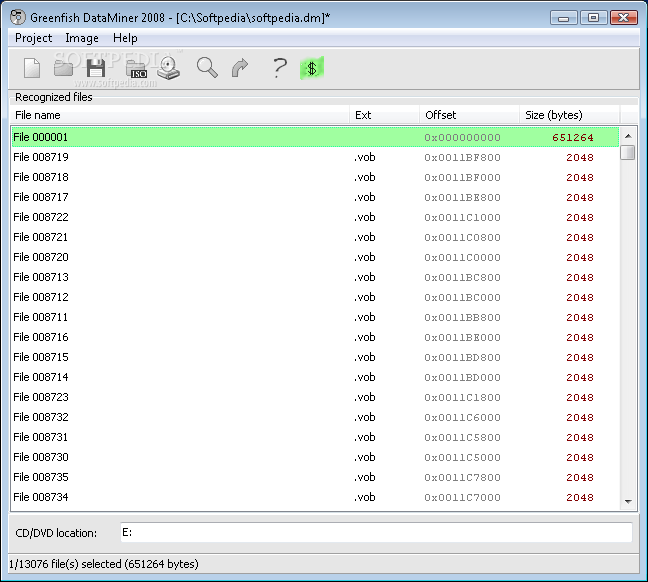The height and width of the screenshot is (582, 648).
Task: Close the DataMiner window
Action: pos(623,18)
